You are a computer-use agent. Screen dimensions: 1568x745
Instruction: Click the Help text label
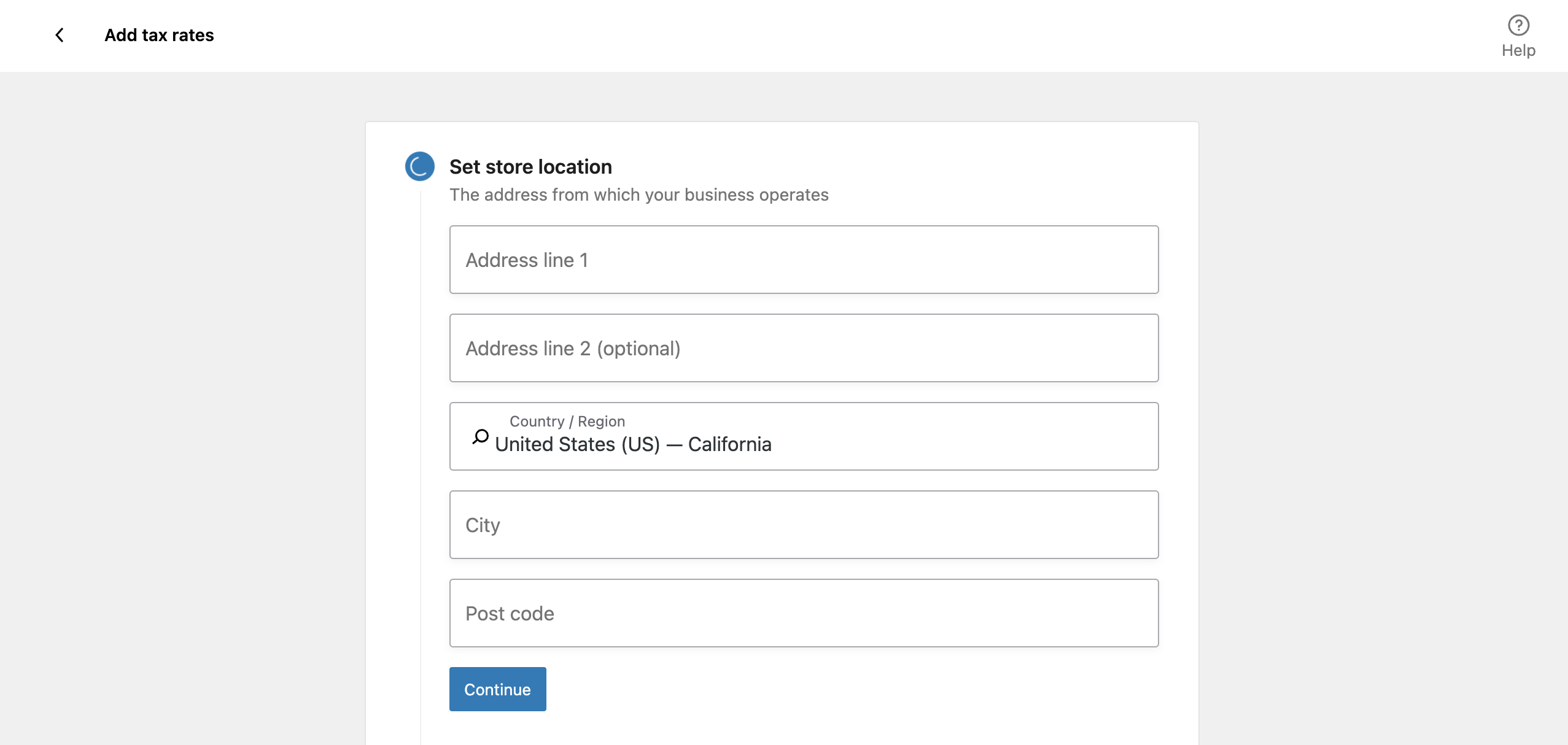(1518, 50)
